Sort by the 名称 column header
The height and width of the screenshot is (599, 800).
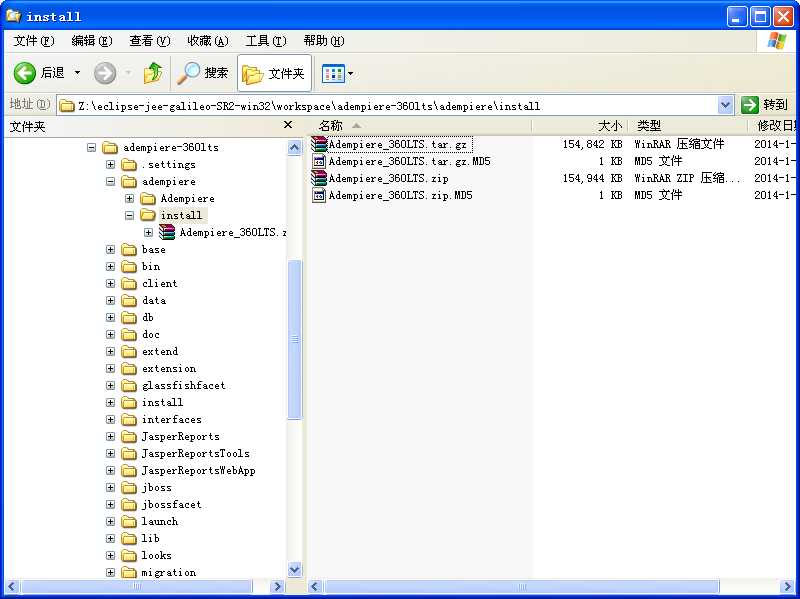coord(419,126)
